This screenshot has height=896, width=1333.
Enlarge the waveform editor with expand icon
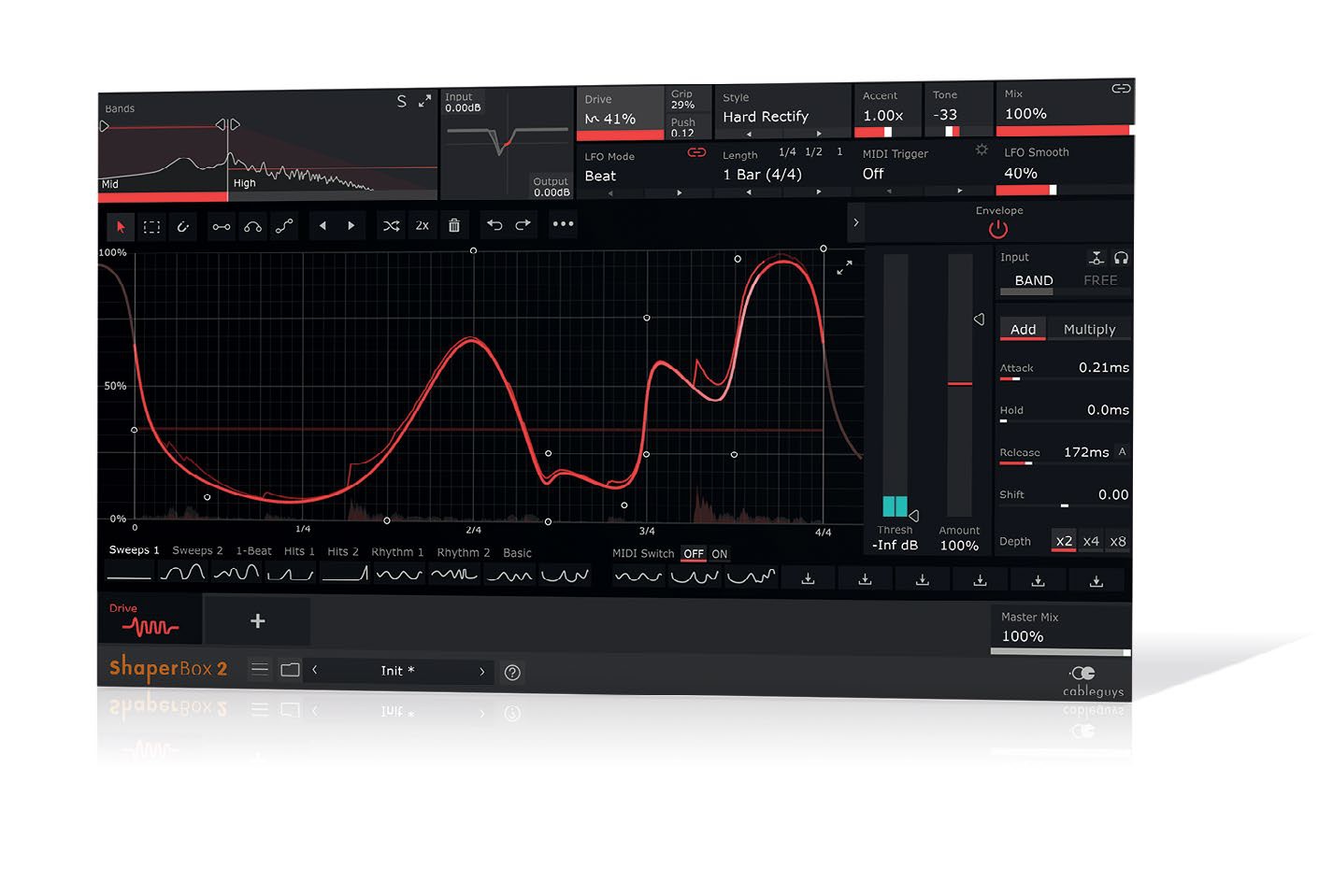tap(844, 267)
